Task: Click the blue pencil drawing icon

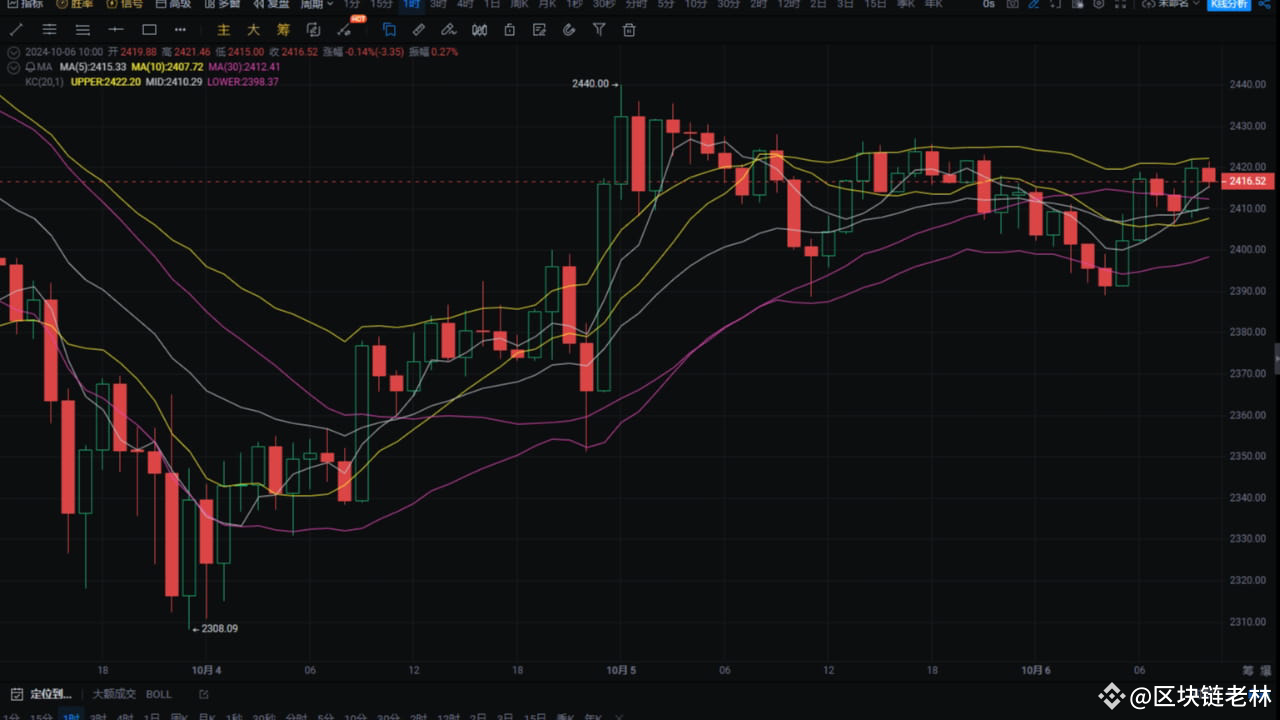Action: (x=1034, y=4)
